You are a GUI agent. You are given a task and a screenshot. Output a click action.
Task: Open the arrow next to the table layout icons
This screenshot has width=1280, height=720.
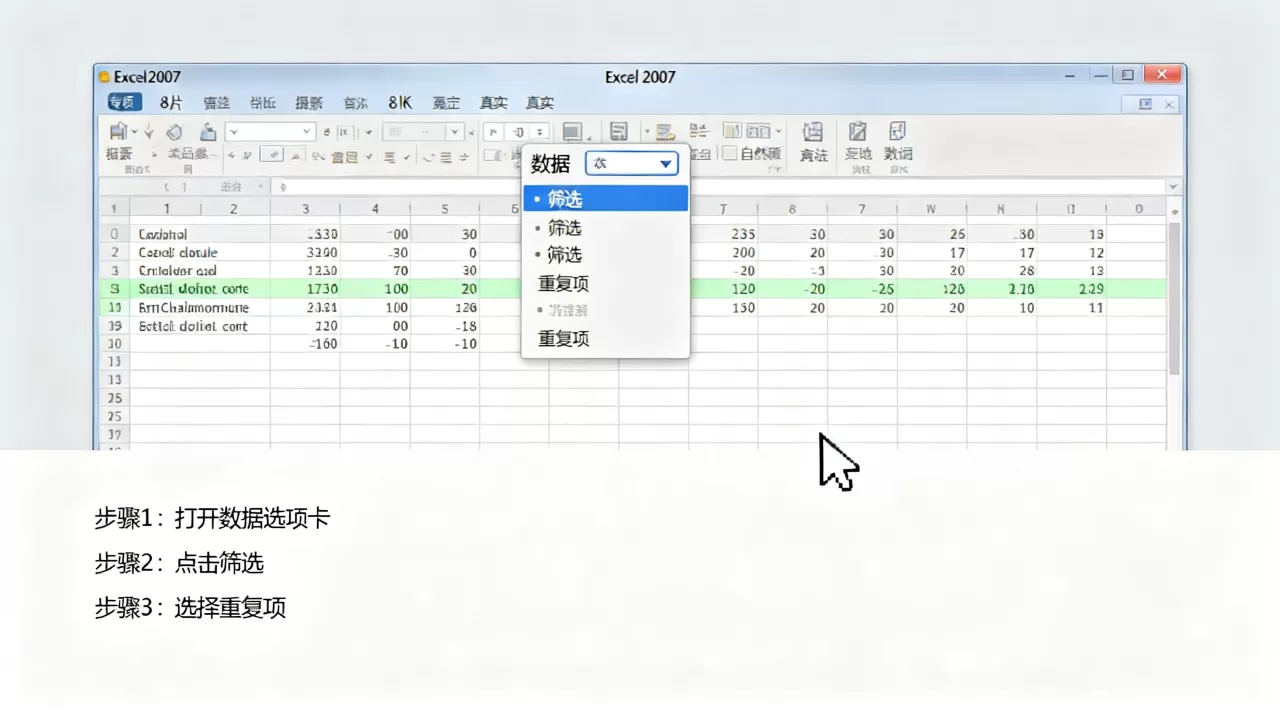778,130
